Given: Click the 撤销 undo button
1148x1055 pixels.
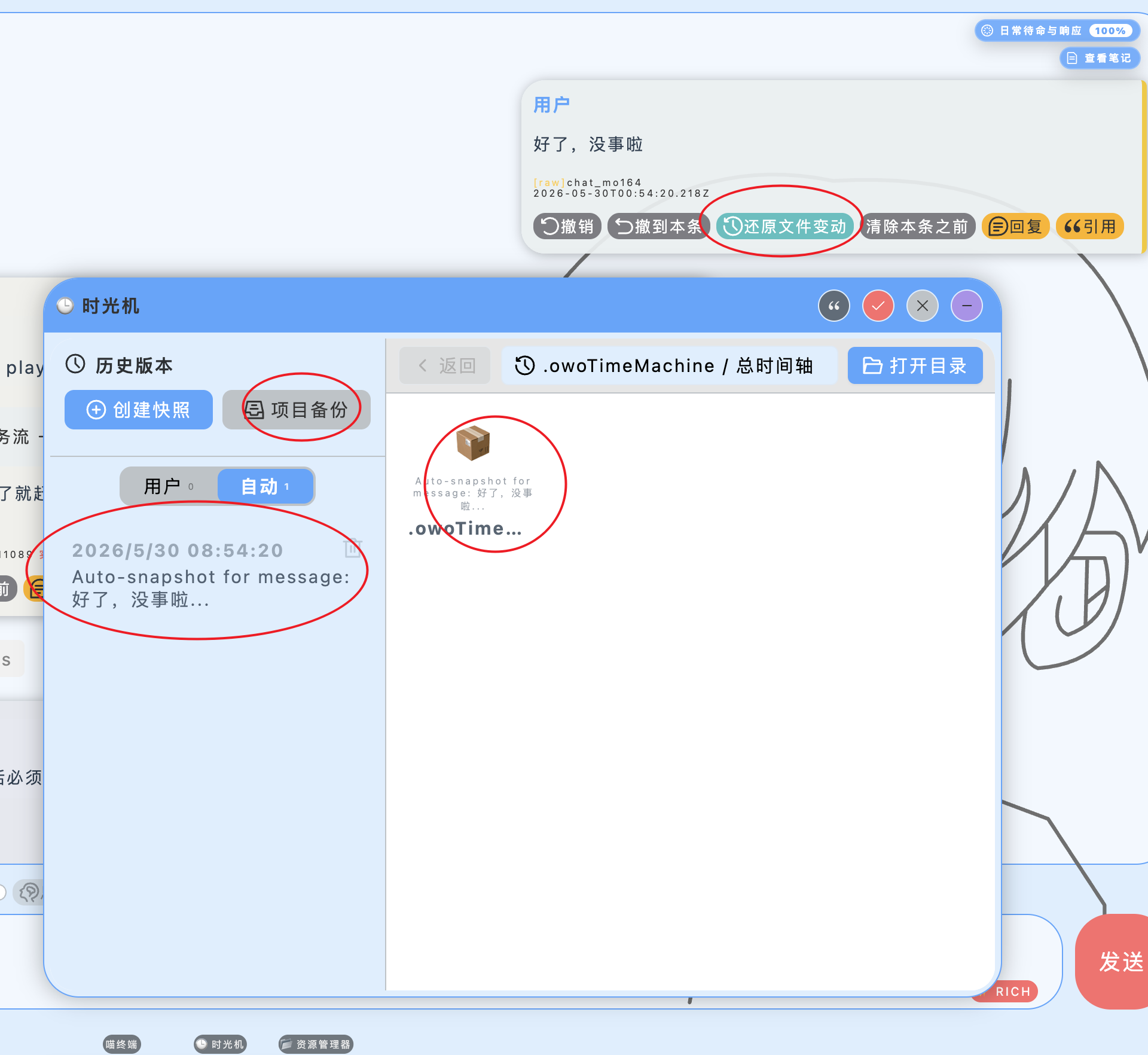Looking at the screenshot, I should point(567,226).
